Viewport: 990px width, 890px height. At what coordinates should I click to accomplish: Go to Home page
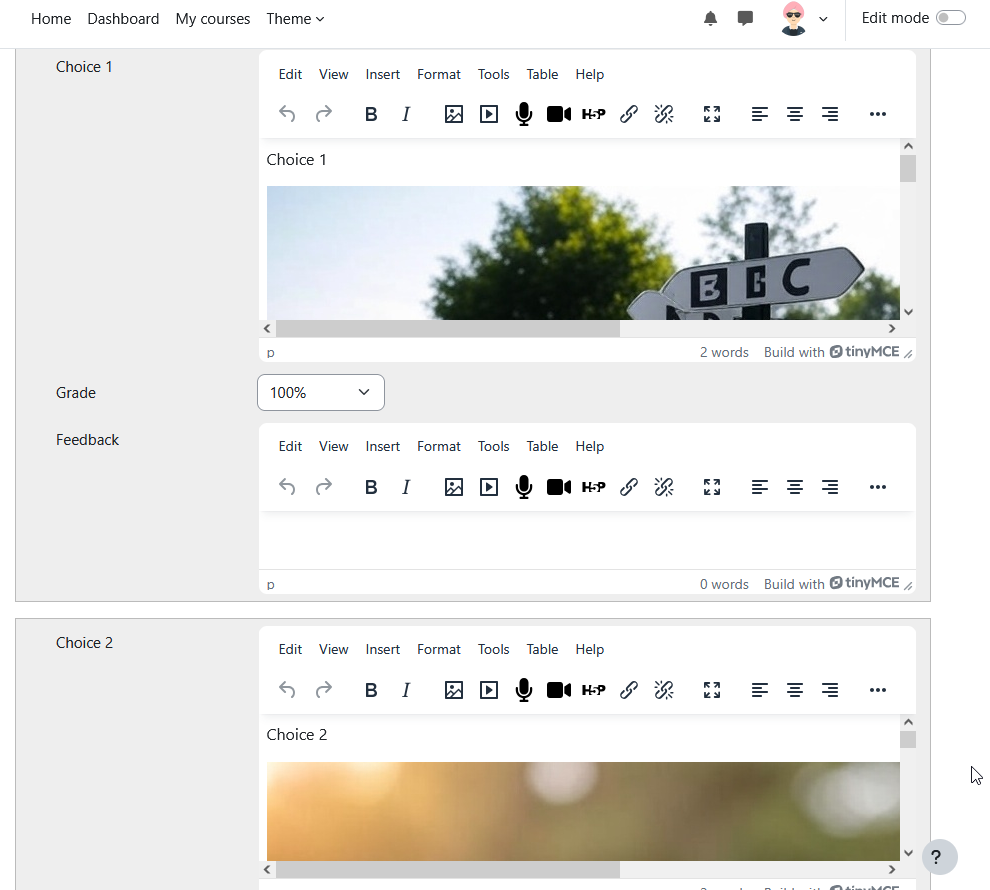point(51,19)
